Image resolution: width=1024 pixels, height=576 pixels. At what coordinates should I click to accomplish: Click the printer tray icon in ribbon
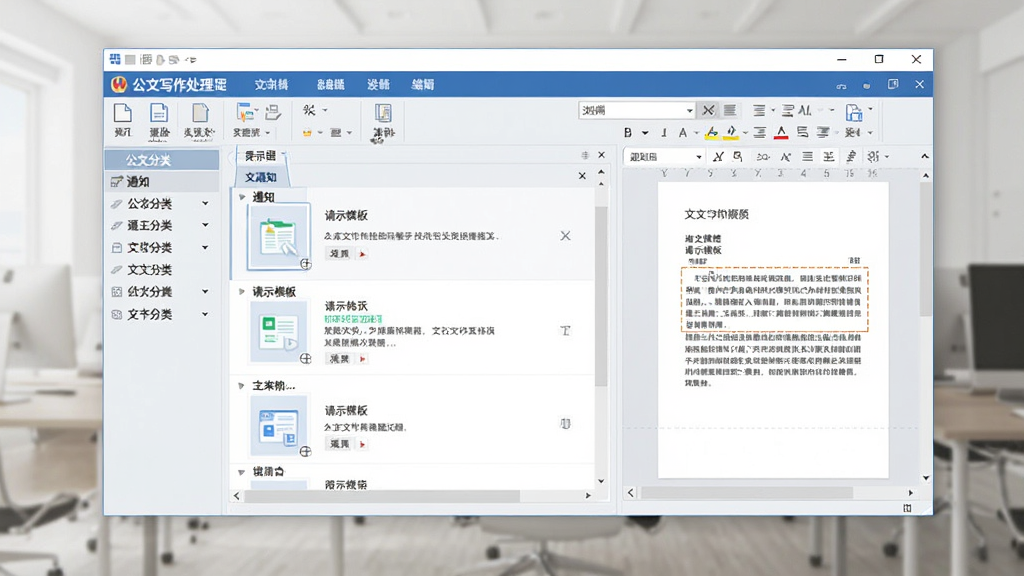(273, 112)
